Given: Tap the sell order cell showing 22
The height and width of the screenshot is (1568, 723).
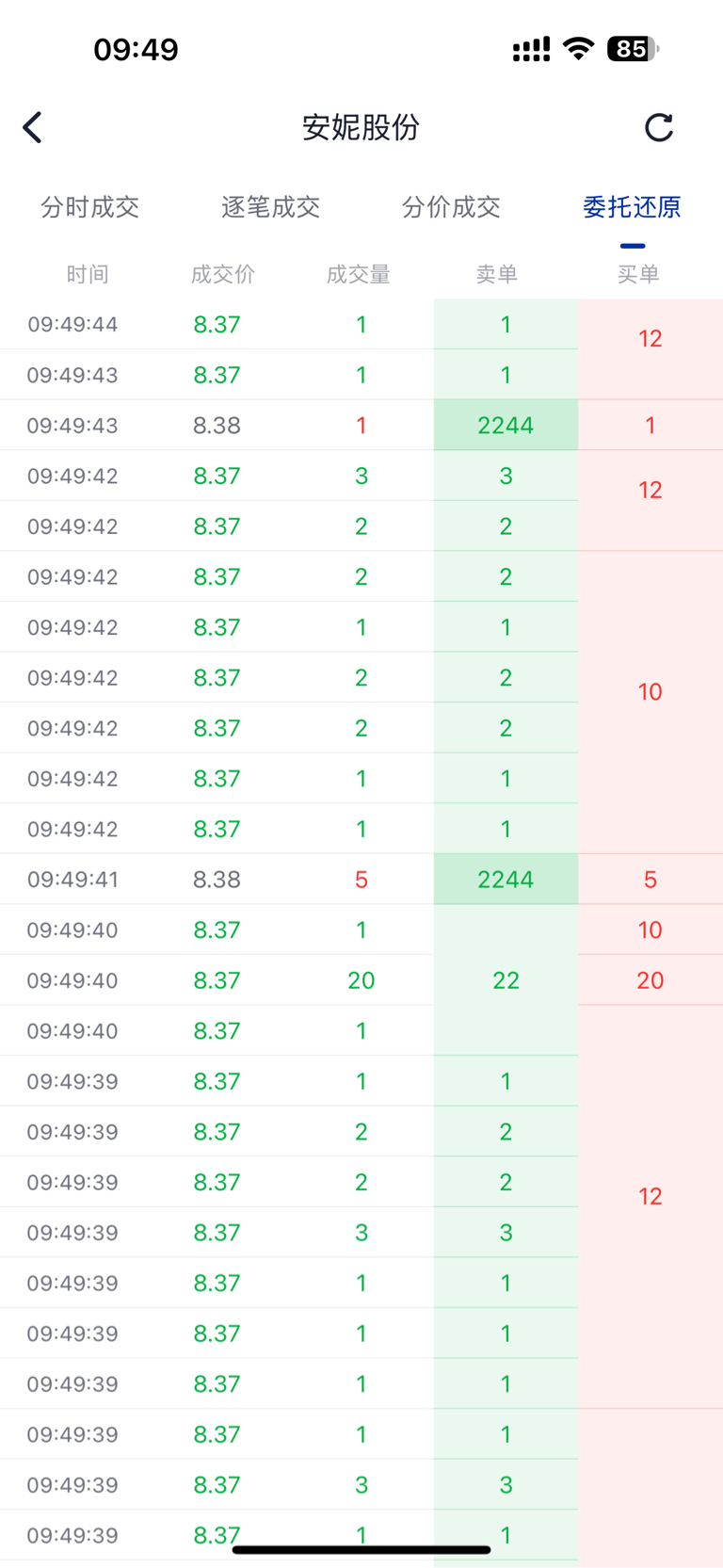Looking at the screenshot, I should pos(506,980).
